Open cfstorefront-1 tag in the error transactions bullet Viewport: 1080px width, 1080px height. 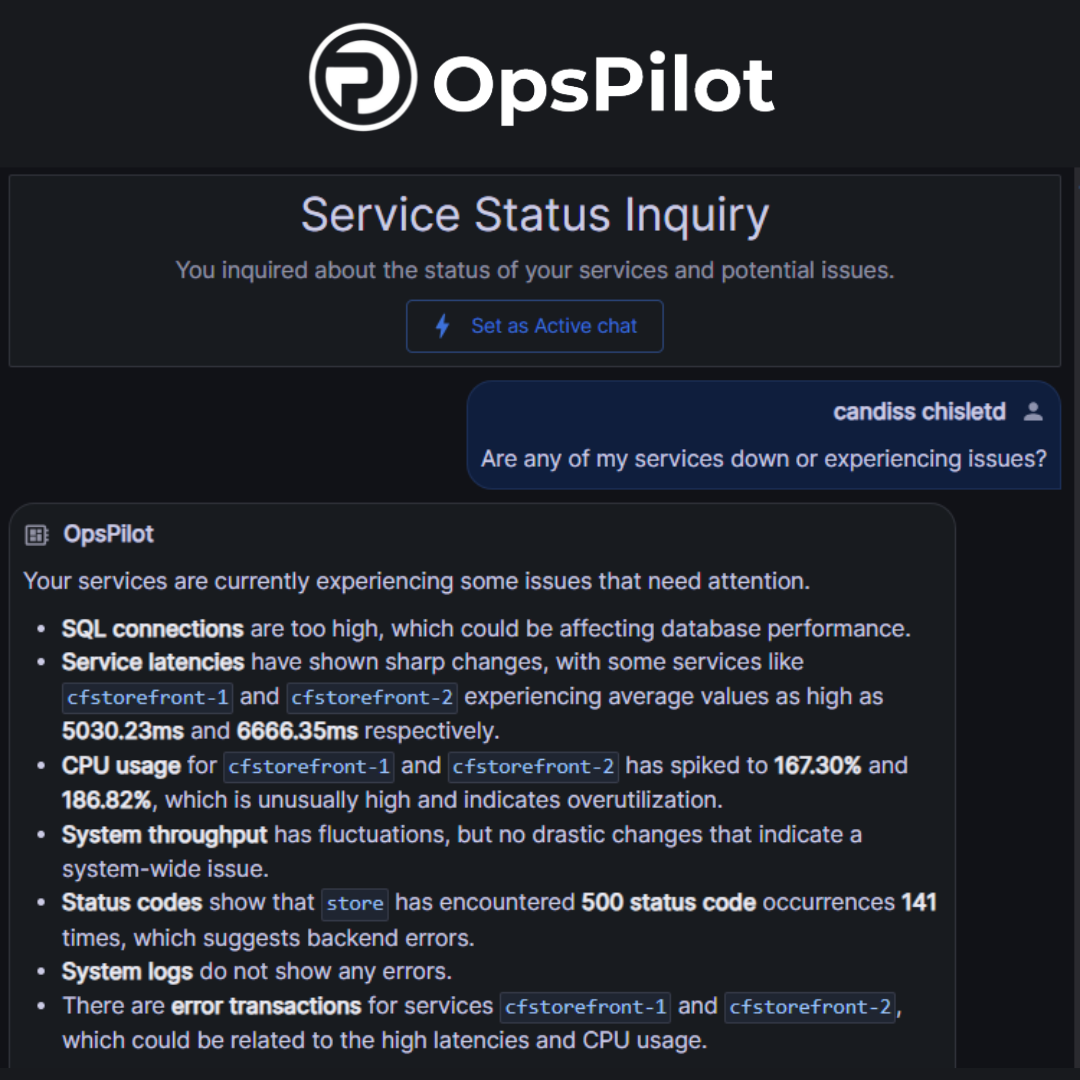click(x=585, y=1007)
